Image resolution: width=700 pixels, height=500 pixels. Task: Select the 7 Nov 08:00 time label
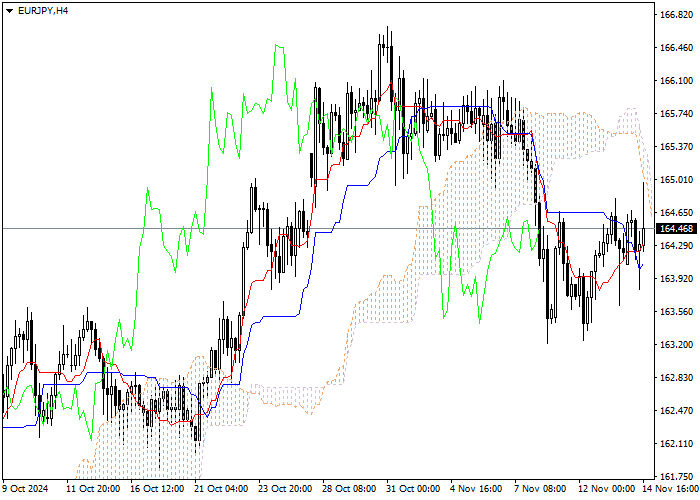[x=540, y=488]
